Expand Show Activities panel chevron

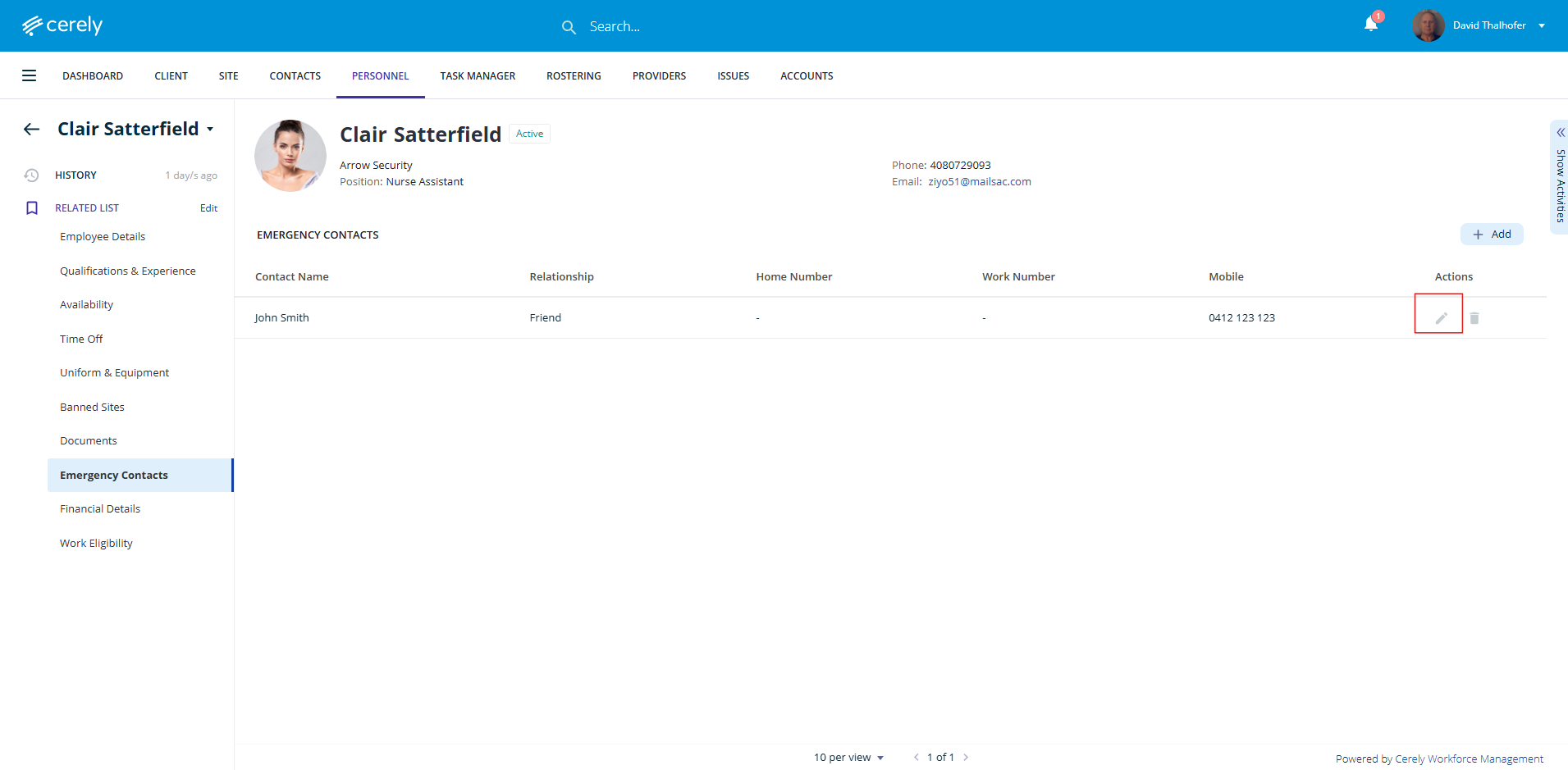pos(1560,133)
